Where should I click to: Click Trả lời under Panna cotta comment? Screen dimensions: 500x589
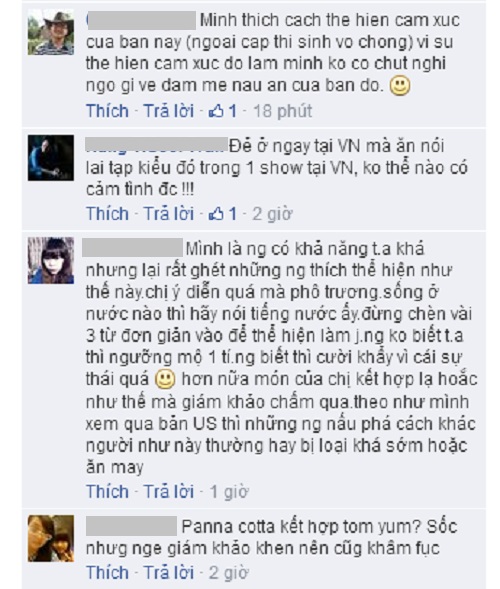point(169,572)
